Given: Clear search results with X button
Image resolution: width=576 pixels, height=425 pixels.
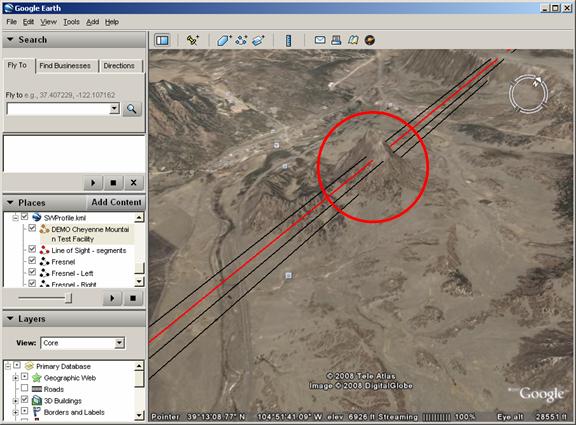Looking at the screenshot, I should click(133, 183).
